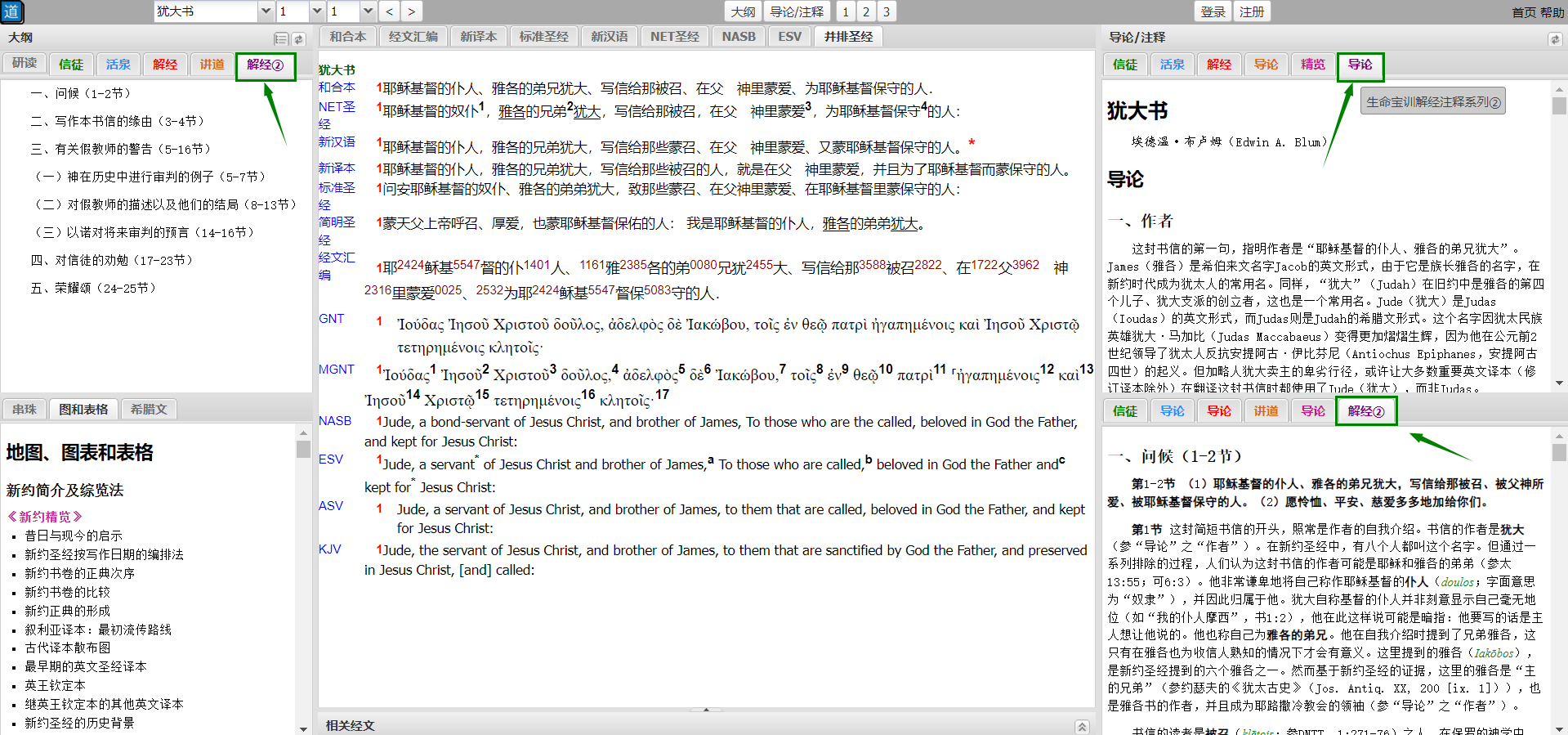Click the swap icon in 大纲 header
This screenshot has width=1568, height=735.
(299, 38)
